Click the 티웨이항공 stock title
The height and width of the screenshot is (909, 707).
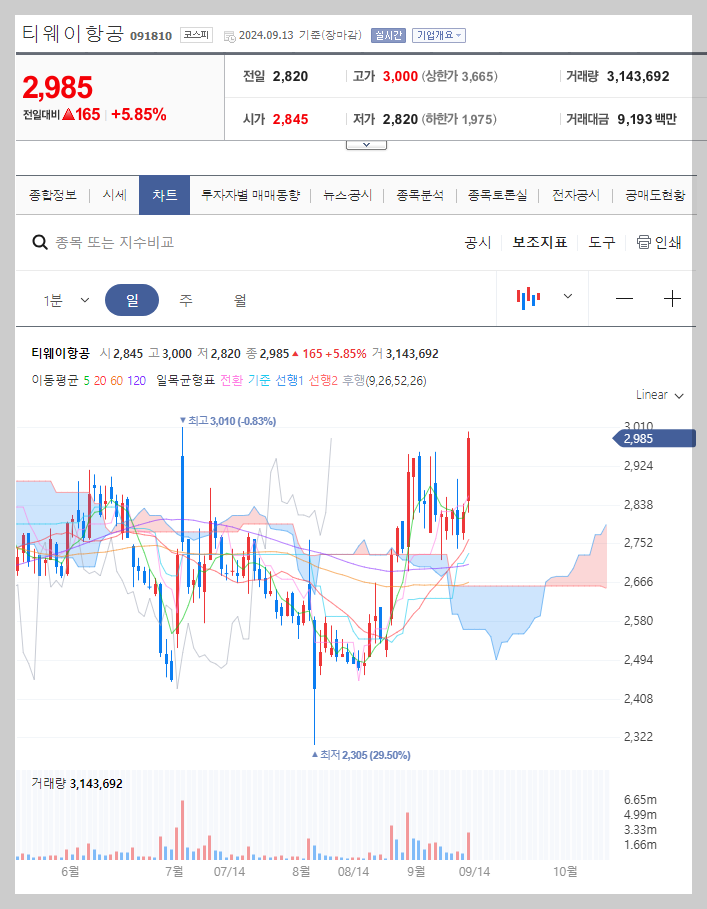(73, 33)
